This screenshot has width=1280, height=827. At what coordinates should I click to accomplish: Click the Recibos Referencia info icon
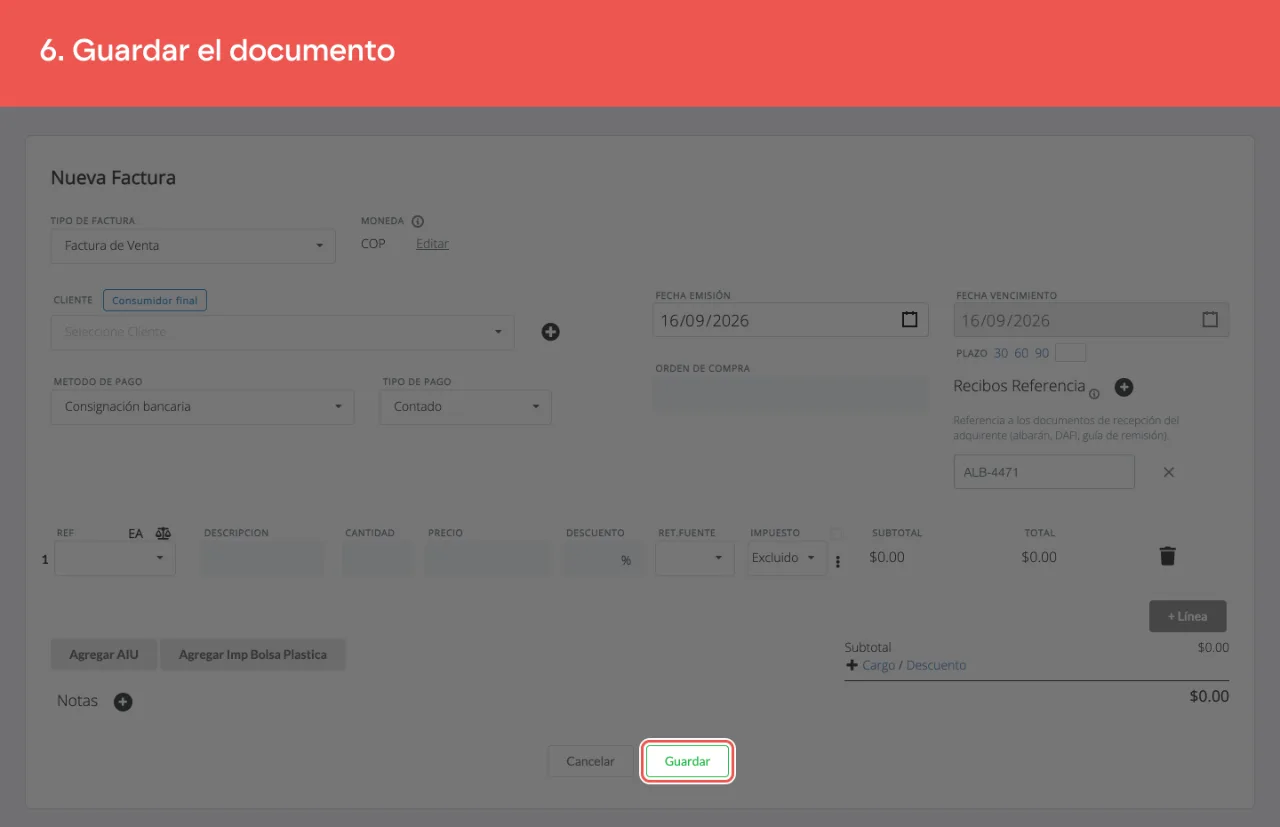tap(1094, 393)
